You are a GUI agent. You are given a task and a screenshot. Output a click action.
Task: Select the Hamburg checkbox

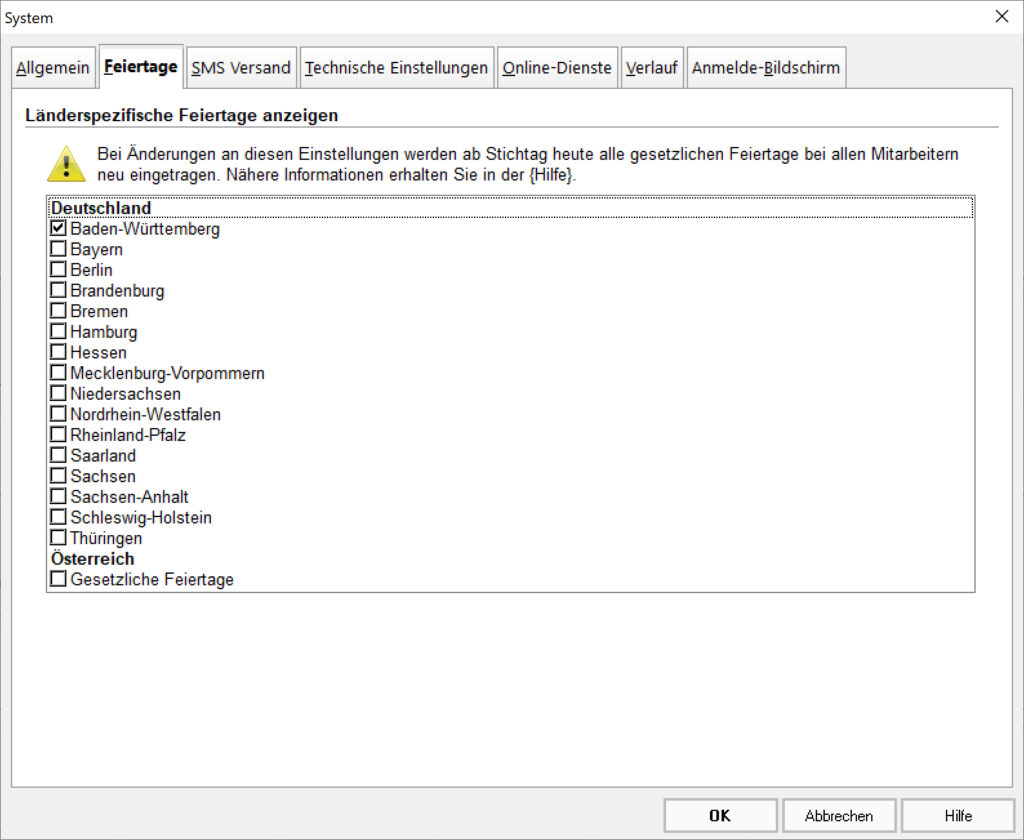coord(58,331)
